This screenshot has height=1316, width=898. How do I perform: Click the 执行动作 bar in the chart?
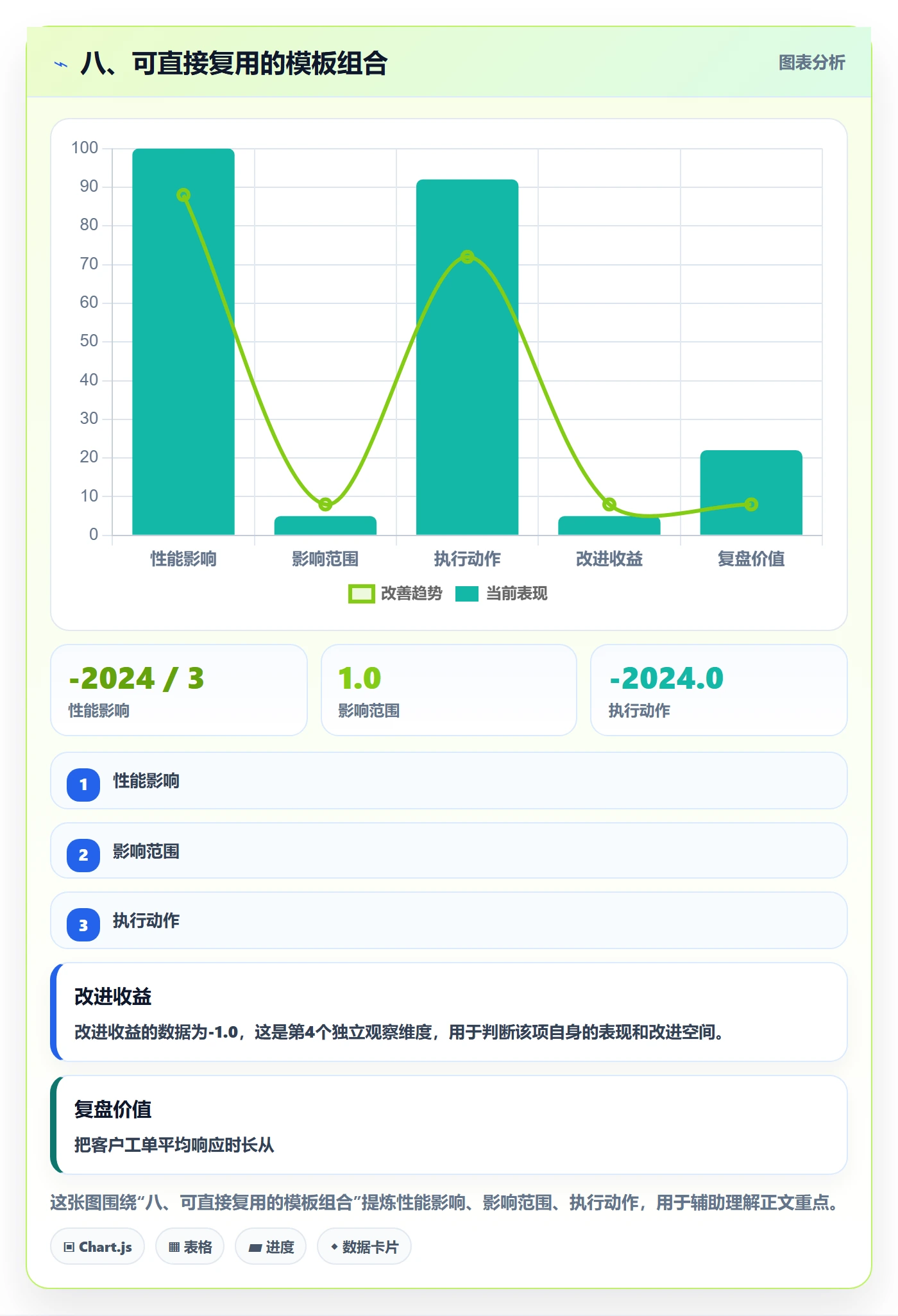[467, 357]
